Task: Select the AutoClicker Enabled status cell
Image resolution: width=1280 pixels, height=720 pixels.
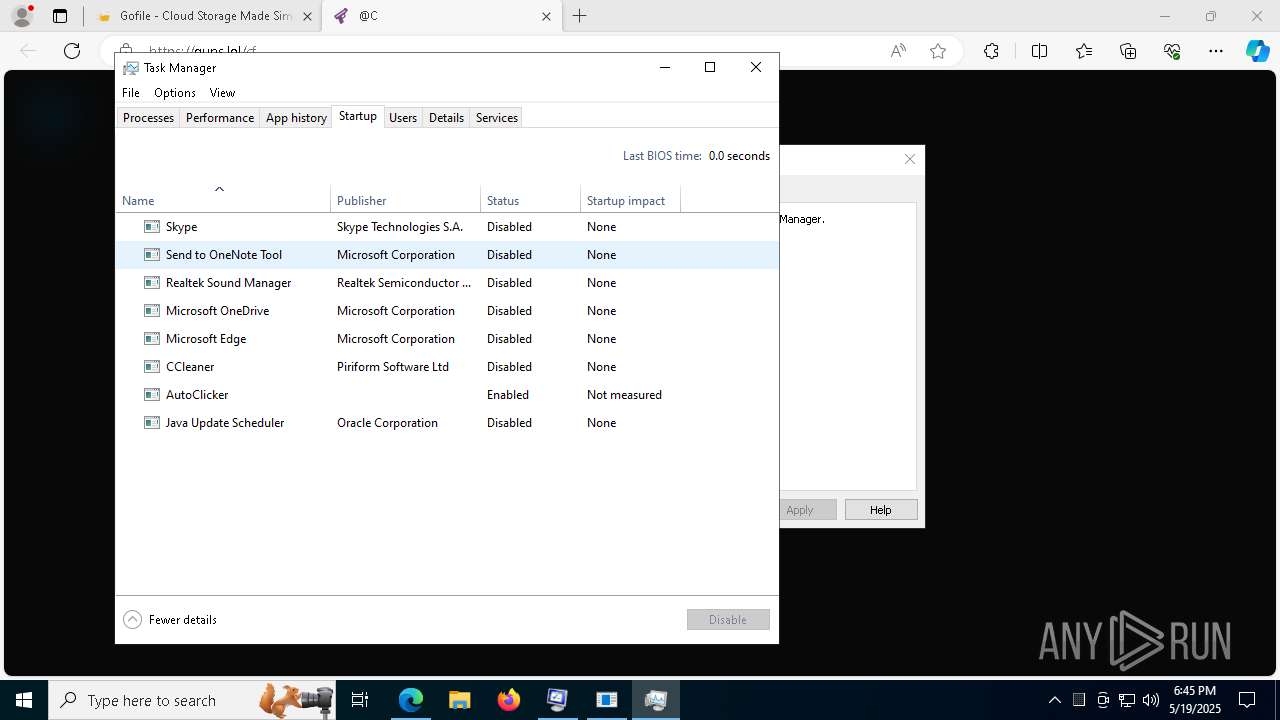Action: click(508, 395)
